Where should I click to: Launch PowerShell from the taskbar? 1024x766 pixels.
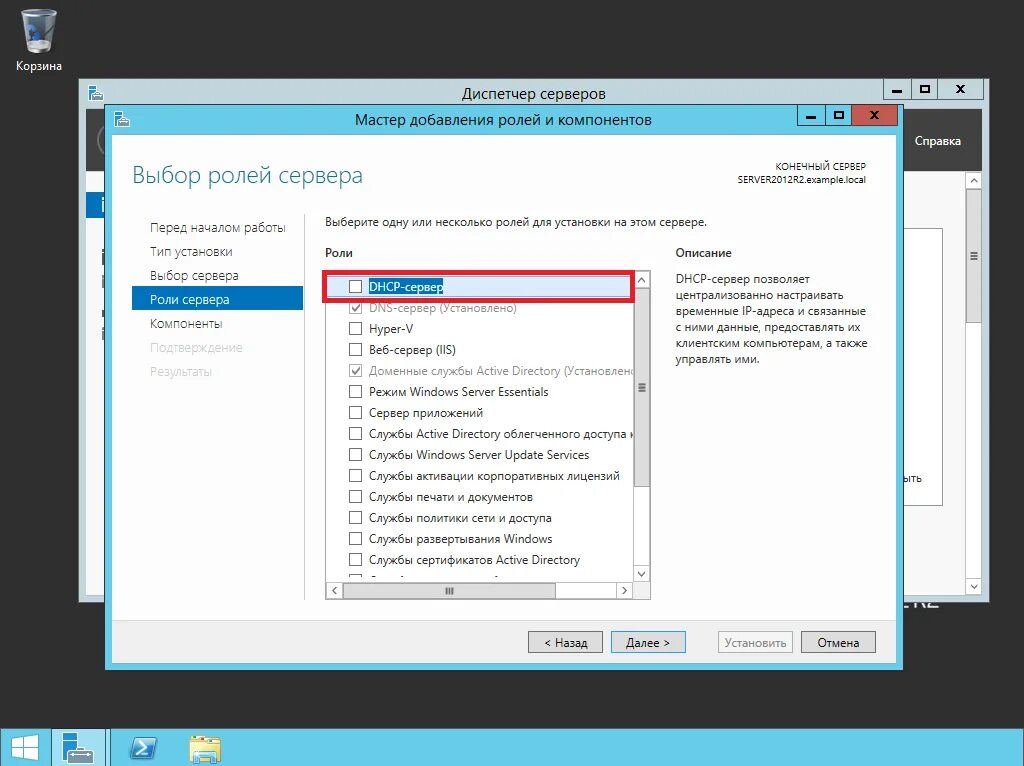point(143,748)
